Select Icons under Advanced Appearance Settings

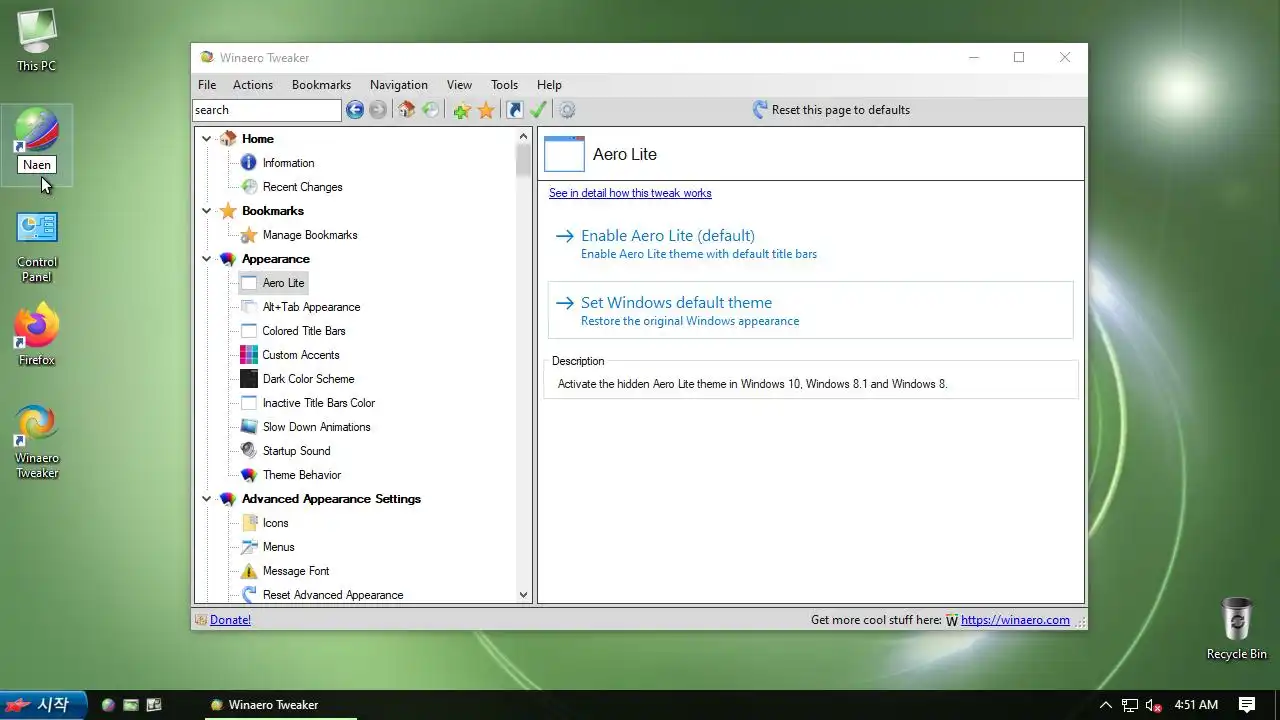pos(275,523)
